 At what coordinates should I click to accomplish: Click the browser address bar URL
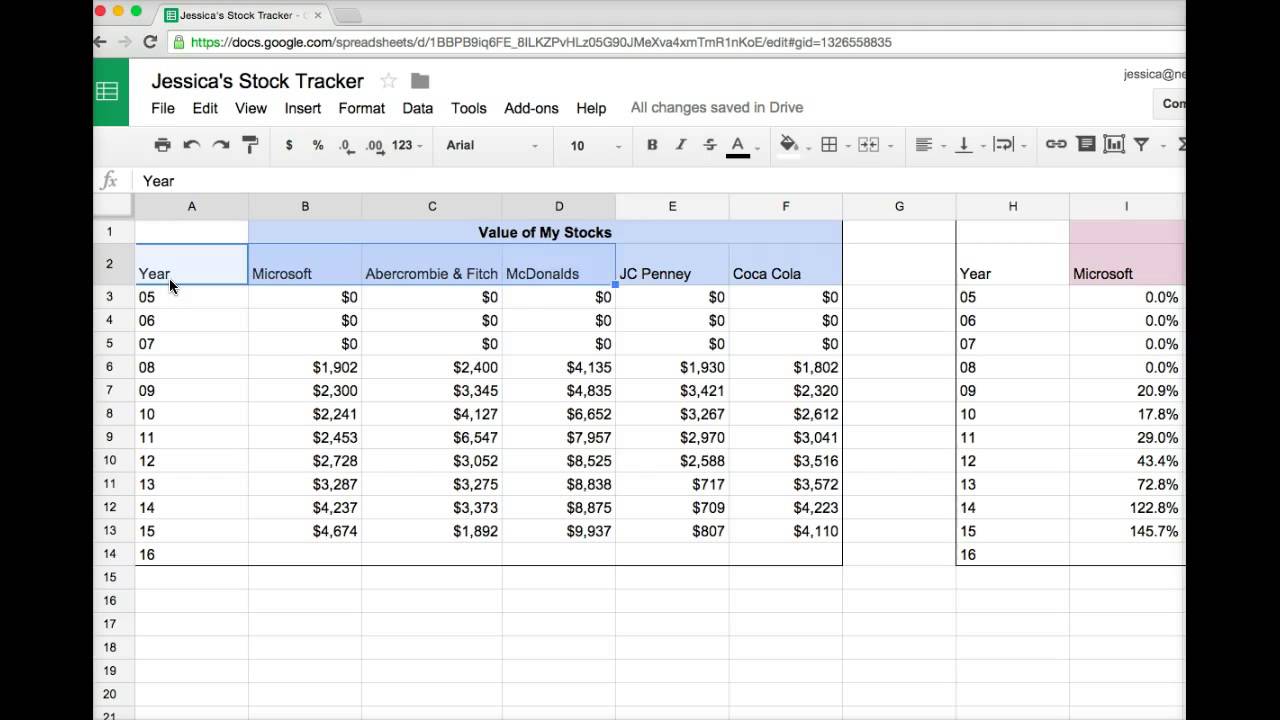541,42
